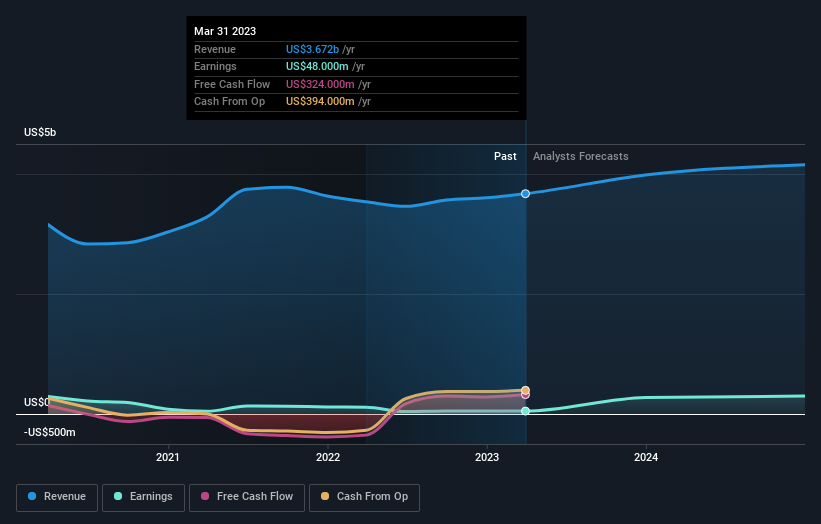Image resolution: width=821 pixels, height=524 pixels.
Task: Select the 2024 x-axis label
Action: pyautogui.click(x=646, y=457)
